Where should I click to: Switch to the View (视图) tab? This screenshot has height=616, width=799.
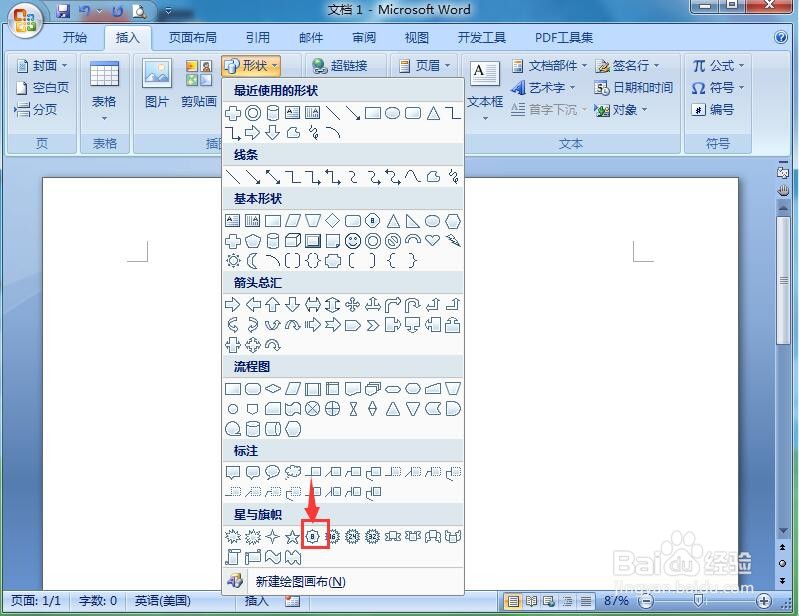pos(416,38)
